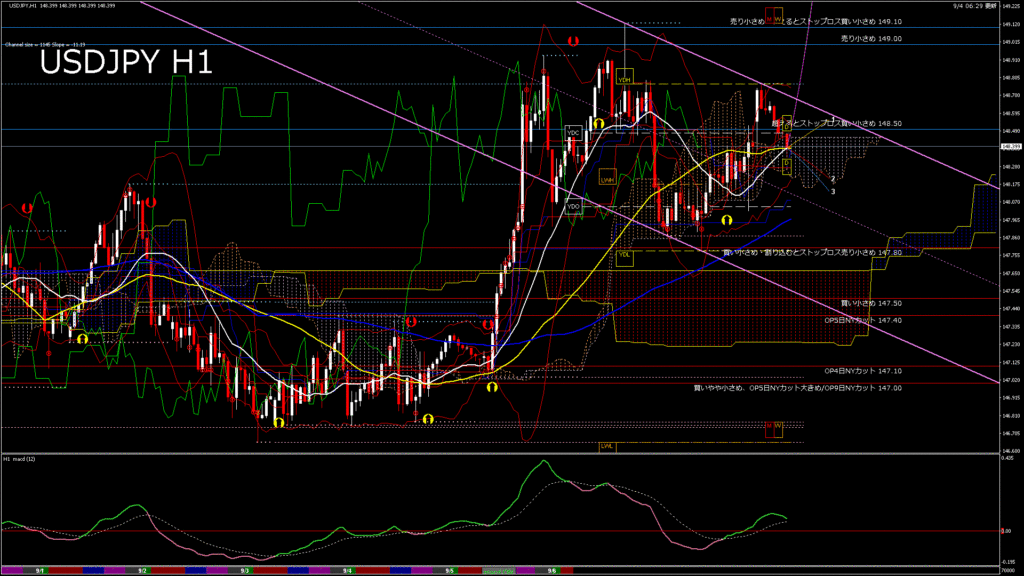Click the YDL yesterday-low label box
This screenshot has width=1024, height=576.
624,255
